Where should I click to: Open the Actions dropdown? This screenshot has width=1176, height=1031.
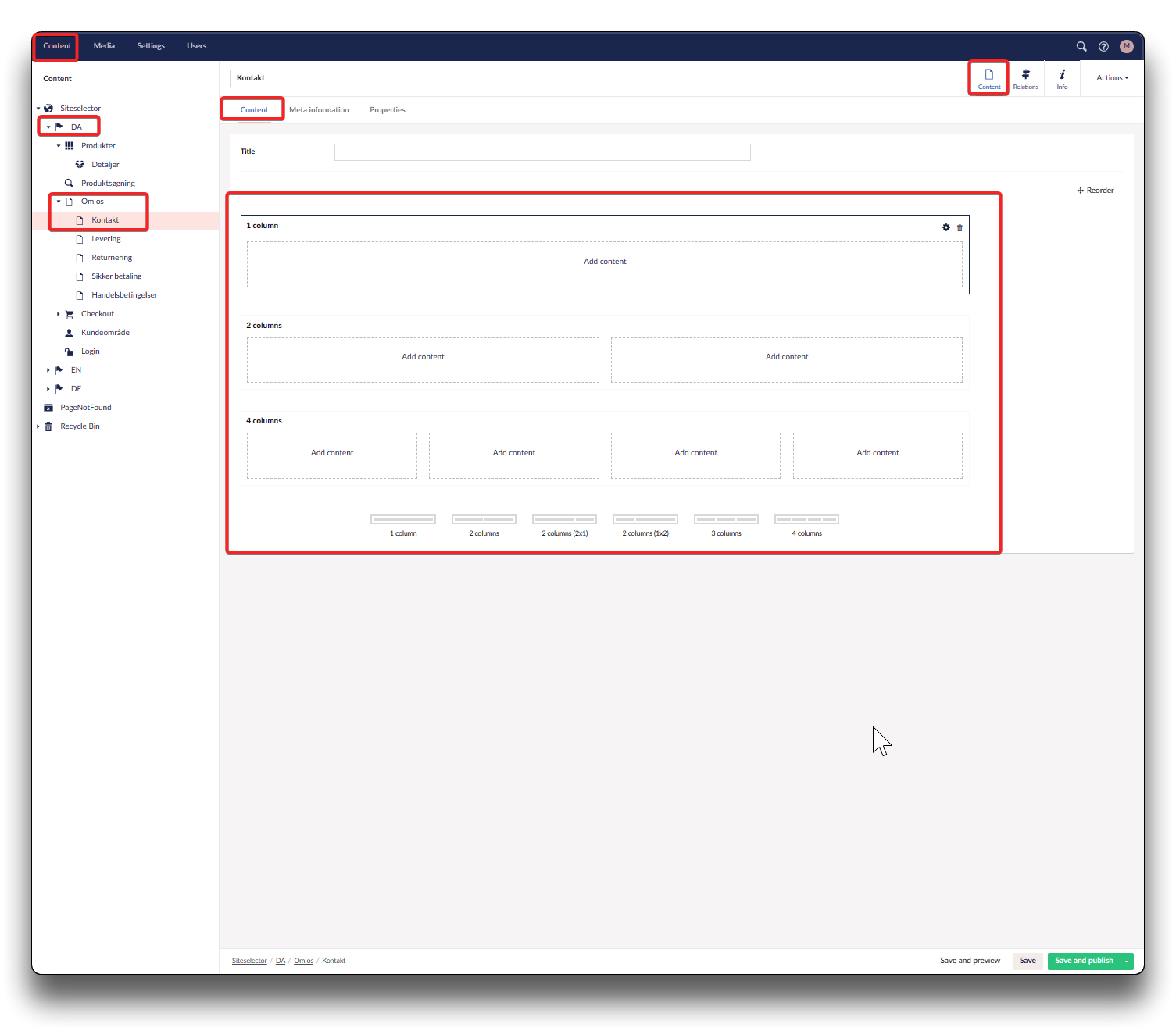(x=1111, y=78)
